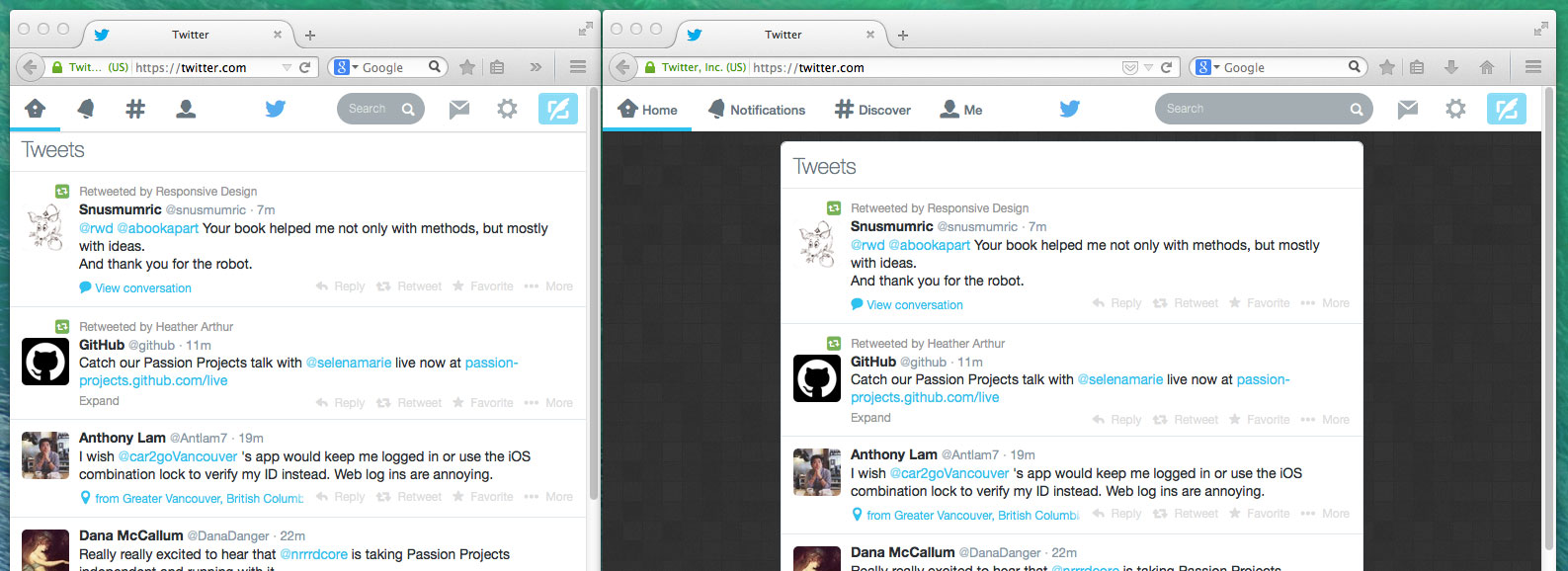Open URL history dropdown in left browser
Viewport: 1568px width, 571px height.
pos(287,67)
